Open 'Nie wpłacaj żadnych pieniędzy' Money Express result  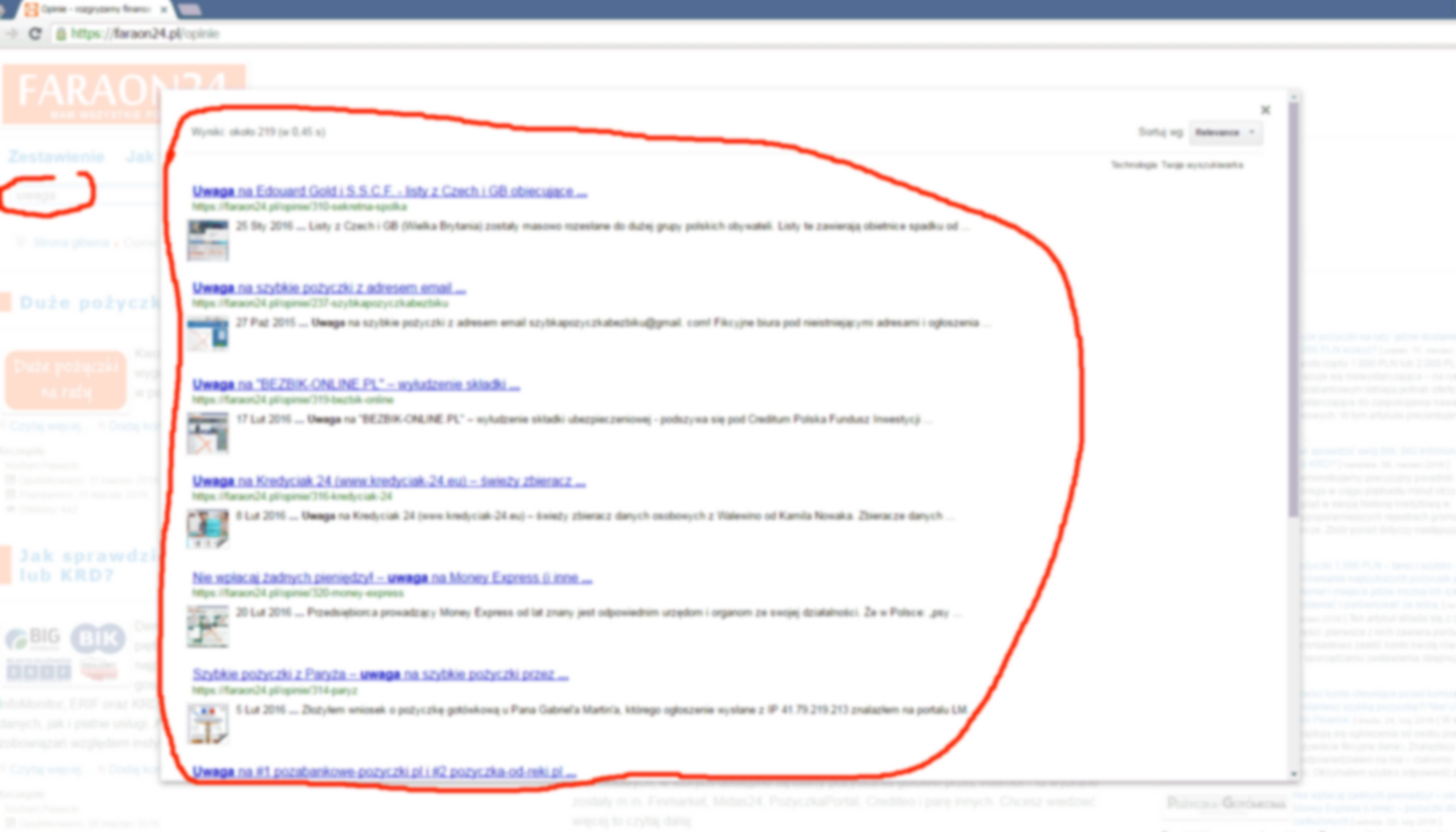(x=392, y=578)
